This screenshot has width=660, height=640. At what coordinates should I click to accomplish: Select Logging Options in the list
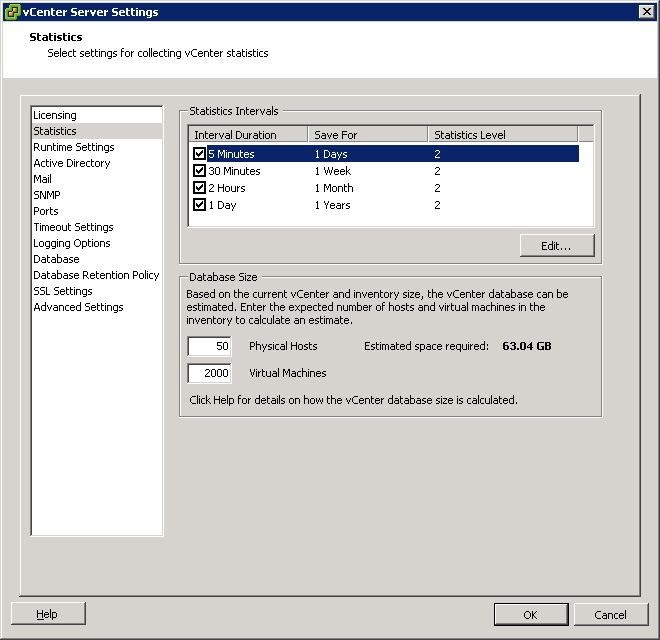click(97, 243)
